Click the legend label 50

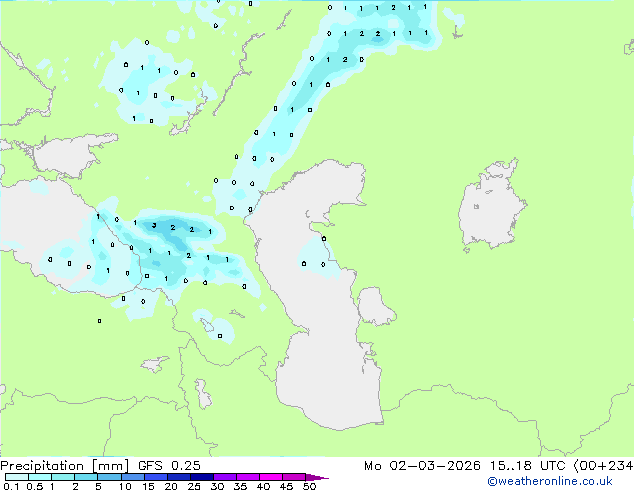click(309, 486)
